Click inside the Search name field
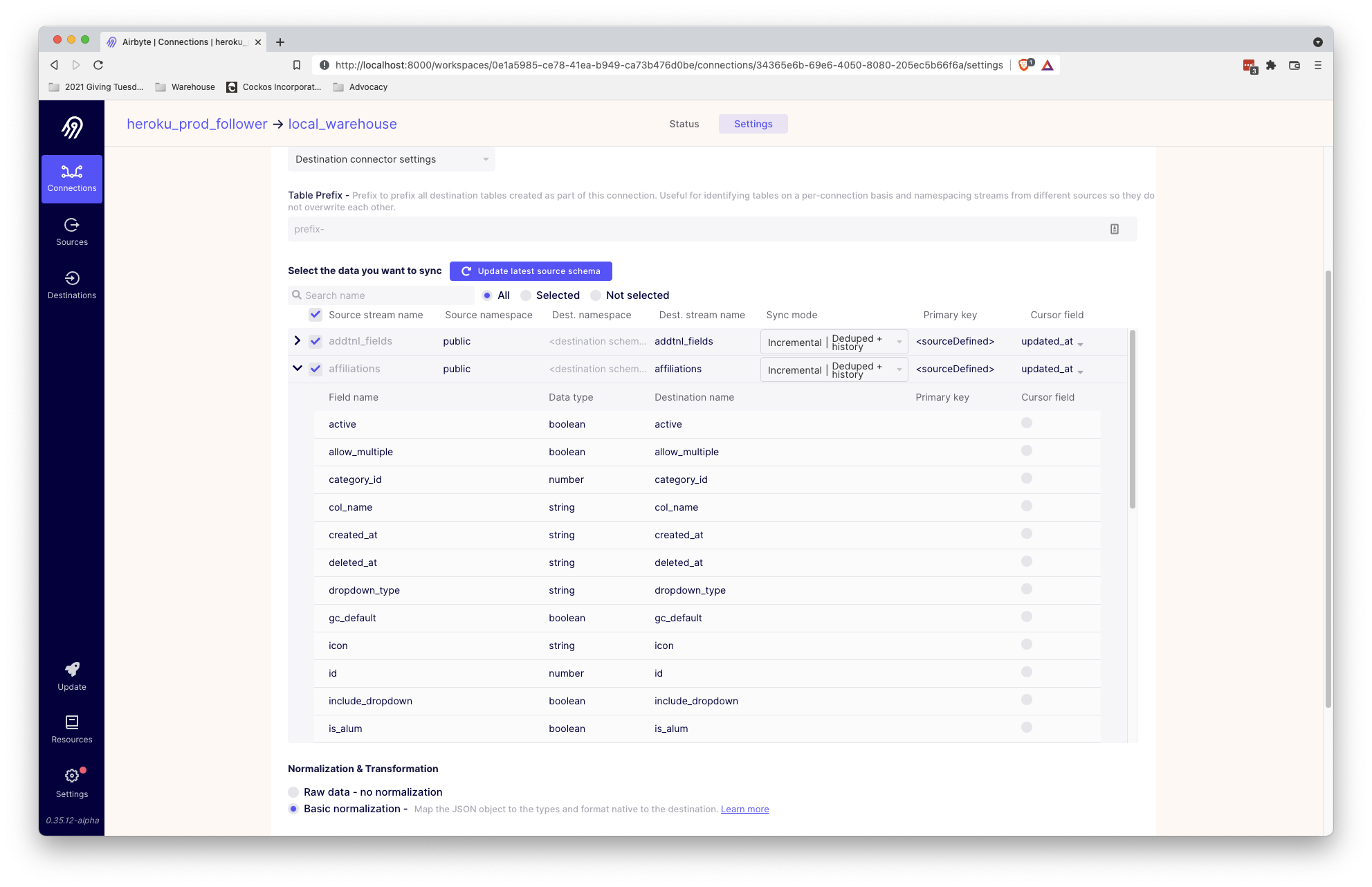Screen dimensions: 1372x887 click(x=381, y=295)
